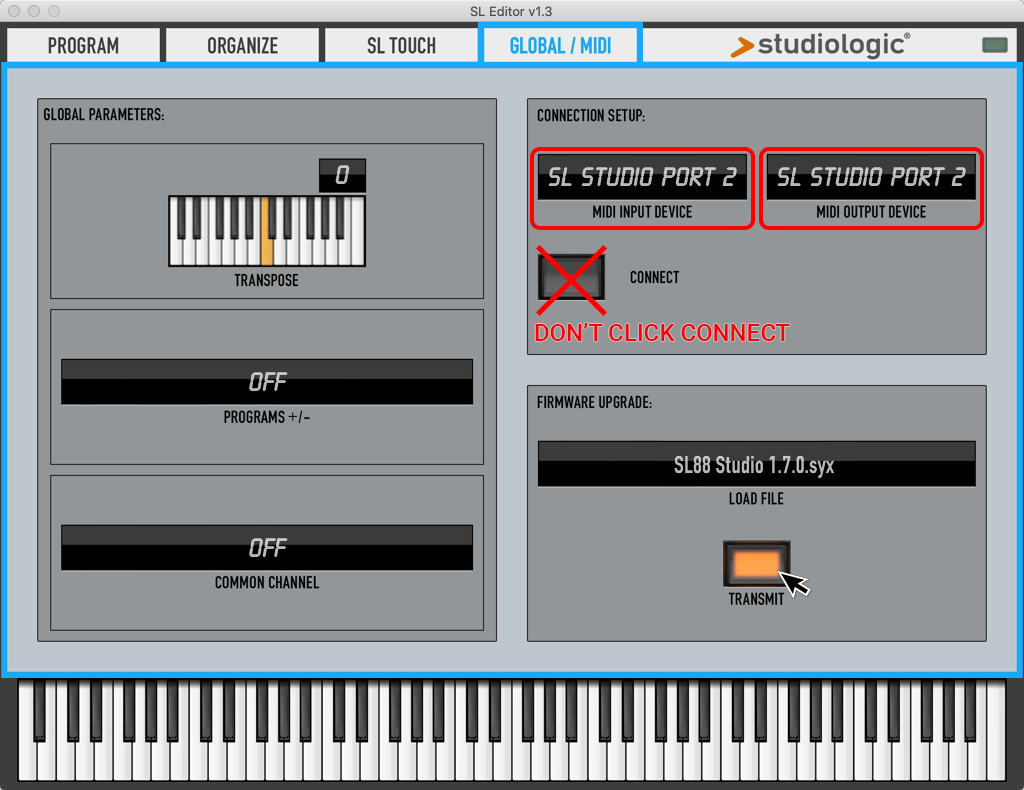This screenshot has width=1024, height=790.
Task: Switch to the PROGRAM tab
Action: point(83,46)
